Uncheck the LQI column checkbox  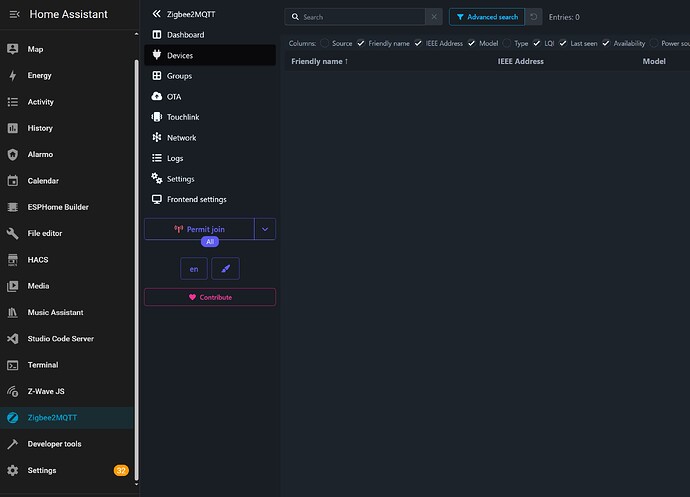pos(536,43)
